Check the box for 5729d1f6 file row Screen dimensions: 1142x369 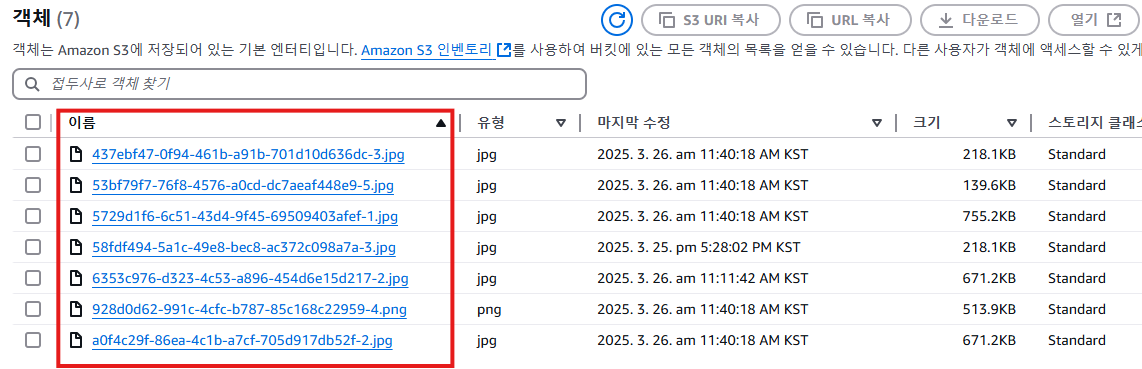(x=33, y=216)
